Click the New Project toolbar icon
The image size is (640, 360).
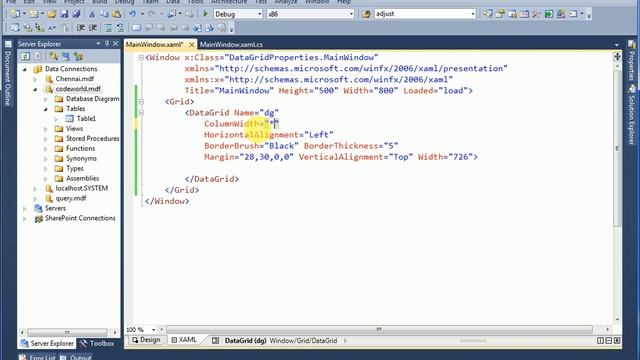tap(16, 14)
